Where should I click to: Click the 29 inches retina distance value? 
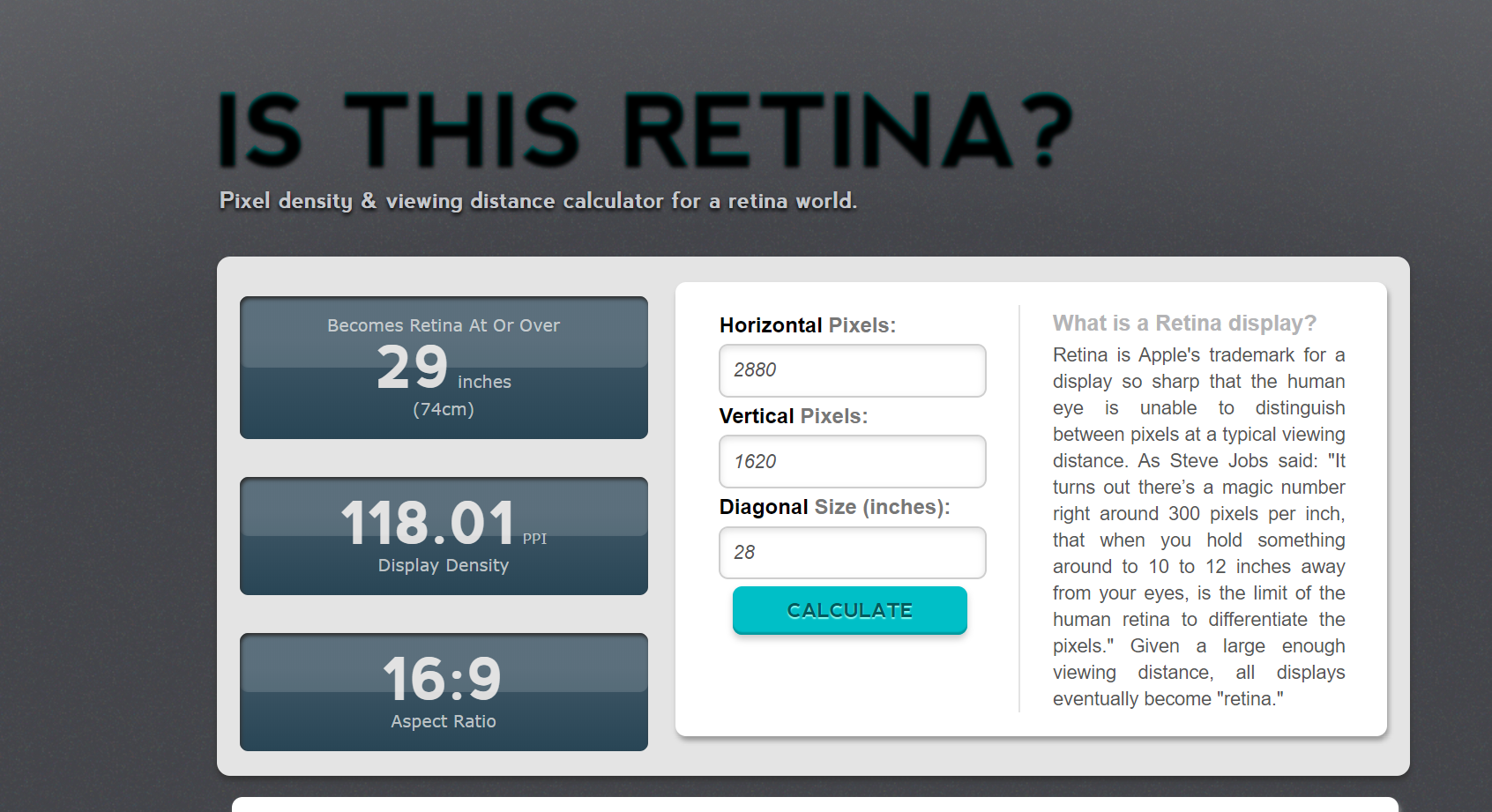pos(444,368)
